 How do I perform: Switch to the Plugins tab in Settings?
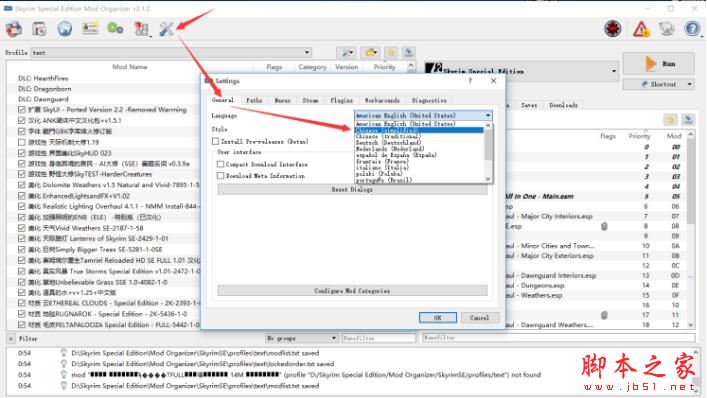pyautogui.click(x=341, y=100)
